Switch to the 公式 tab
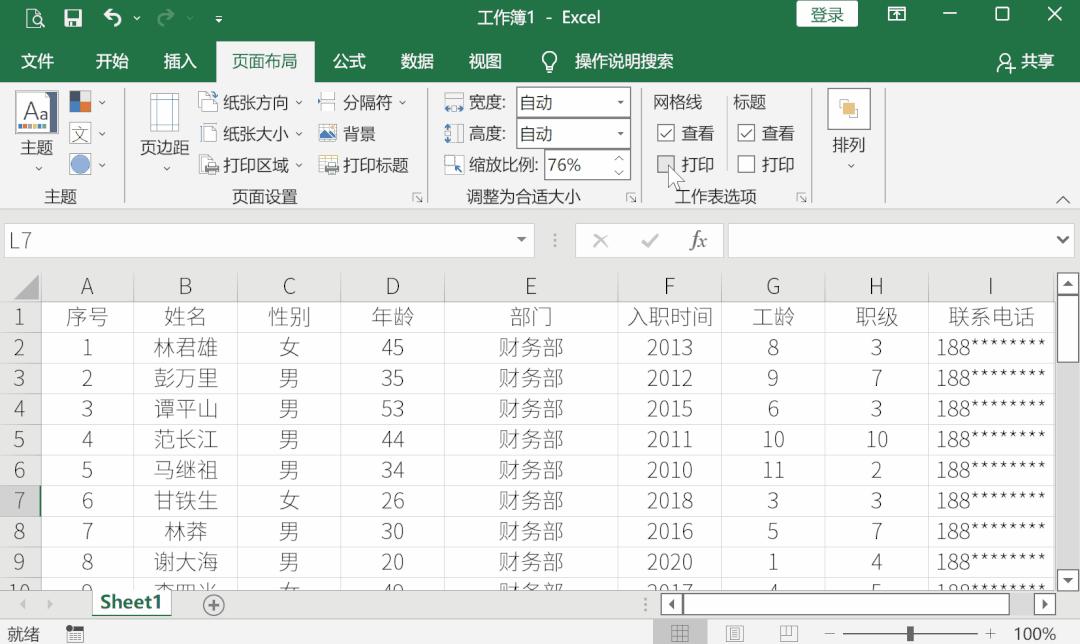Viewport: 1080px width, 644px height. coord(349,61)
